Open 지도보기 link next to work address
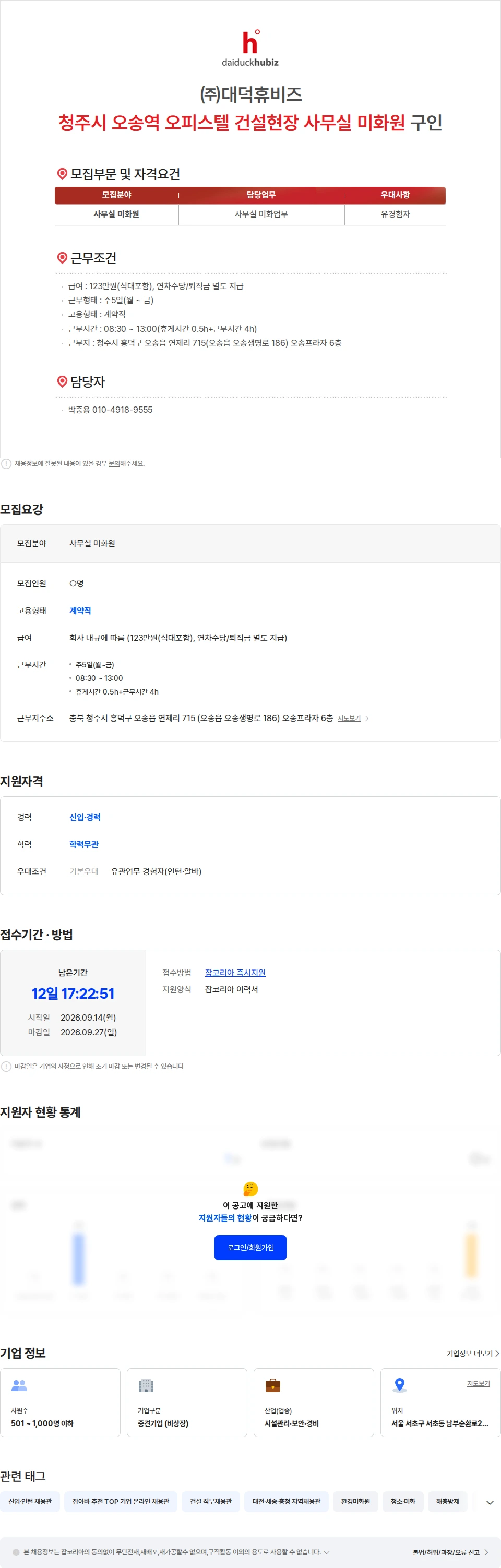The height and width of the screenshot is (1568, 501). click(349, 719)
